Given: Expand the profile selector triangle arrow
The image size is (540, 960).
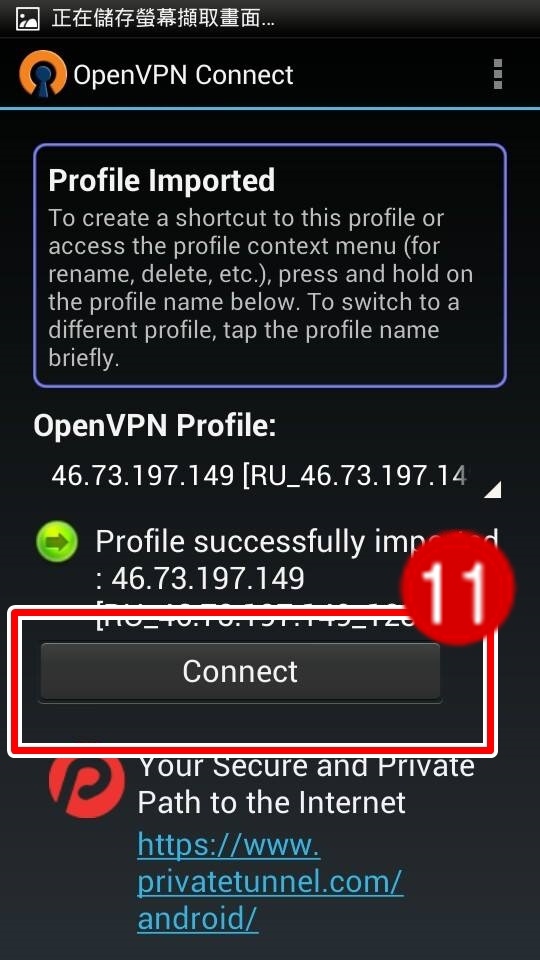Looking at the screenshot, I should click(x=493, y=489).
